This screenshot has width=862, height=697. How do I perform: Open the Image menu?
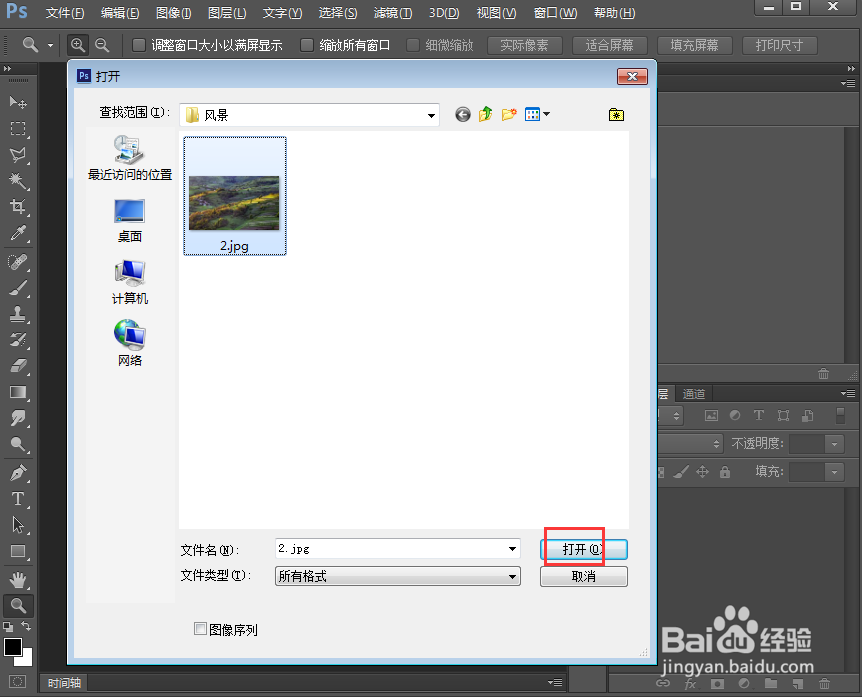(x=174, y=13)
